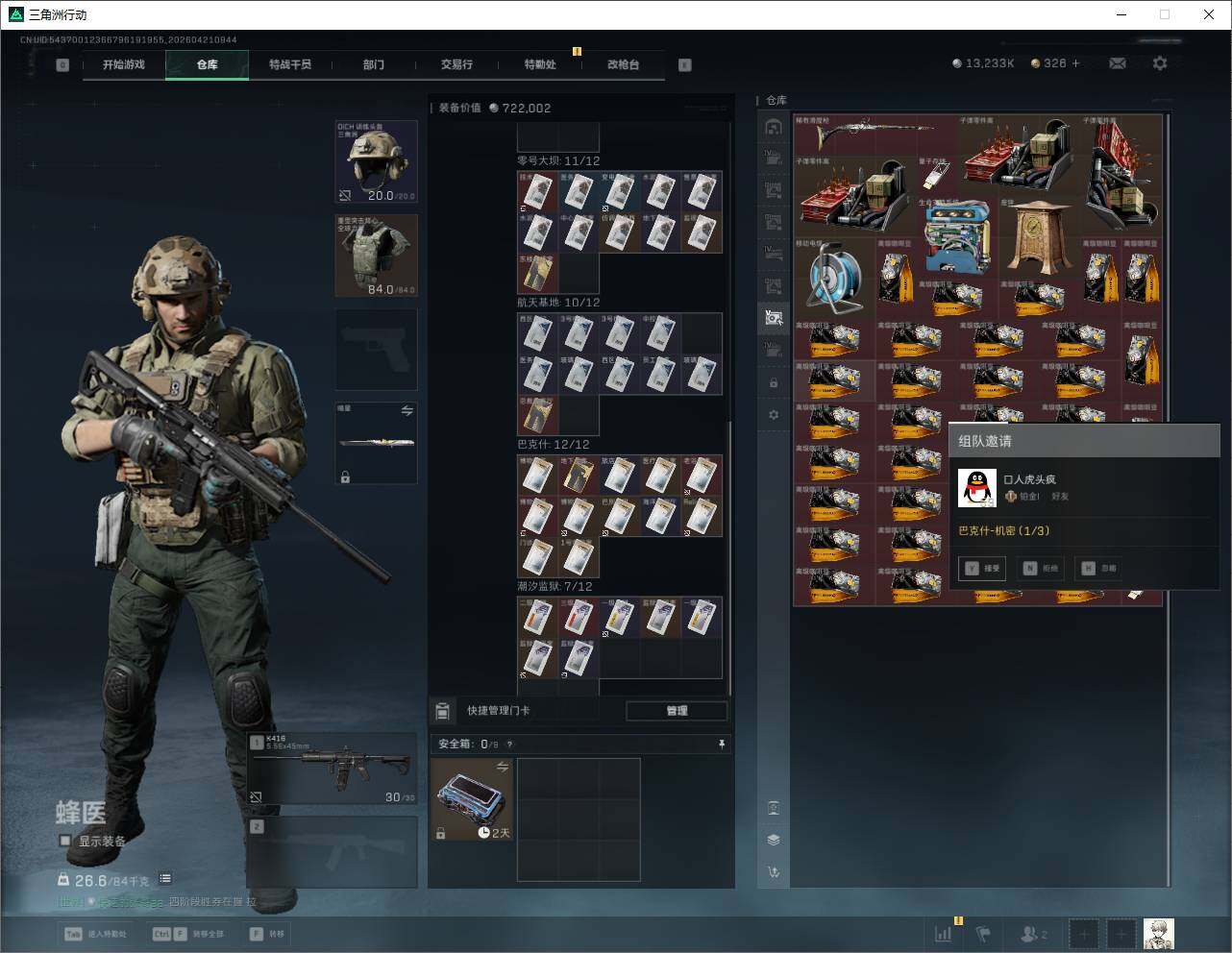Screen dimensions: 1232x953
Task: Click the swap arrows on the melee slot
Action: pyautogui.click(x=407, y=411)
